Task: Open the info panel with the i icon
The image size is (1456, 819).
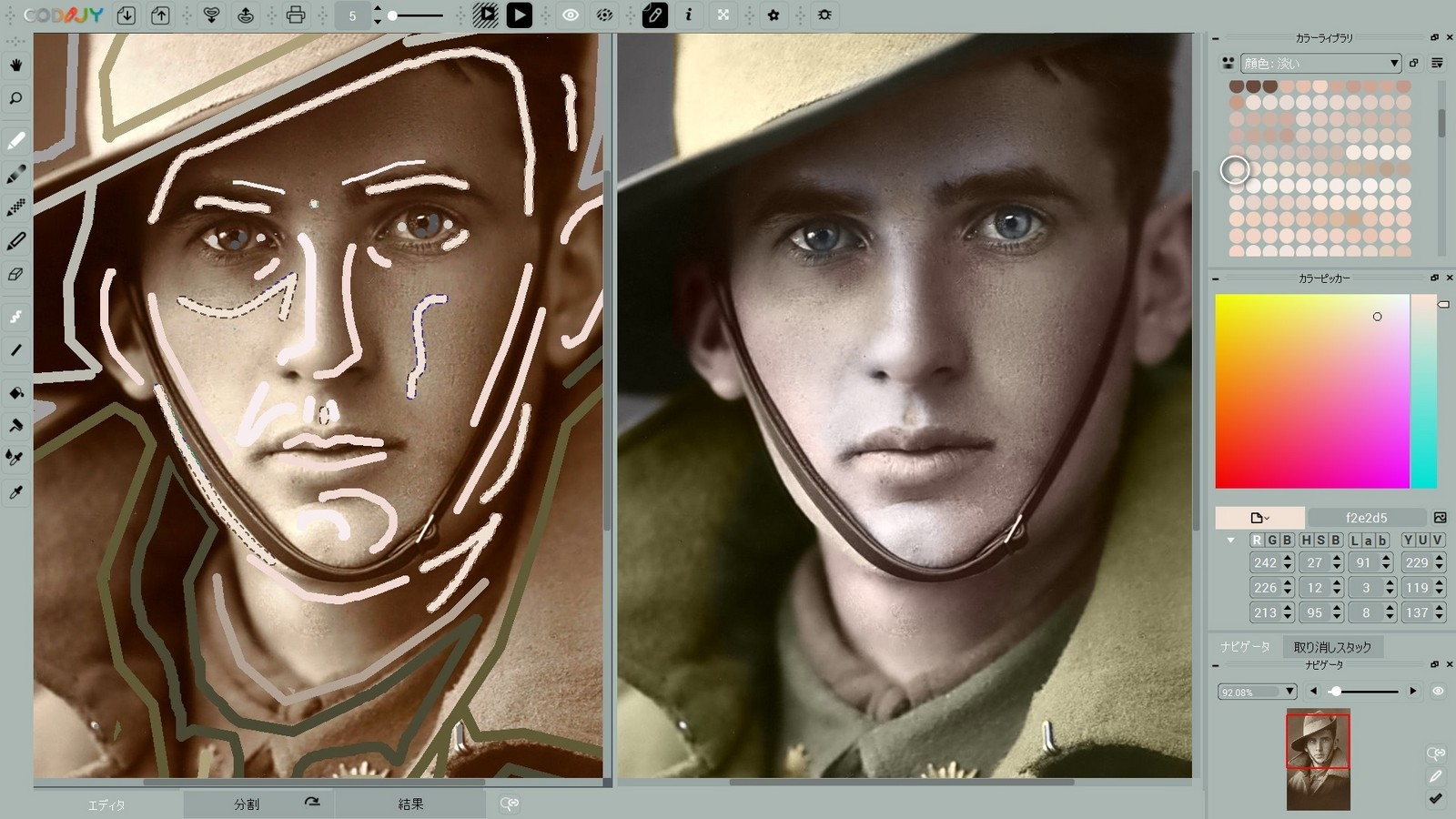Action: 689,15
